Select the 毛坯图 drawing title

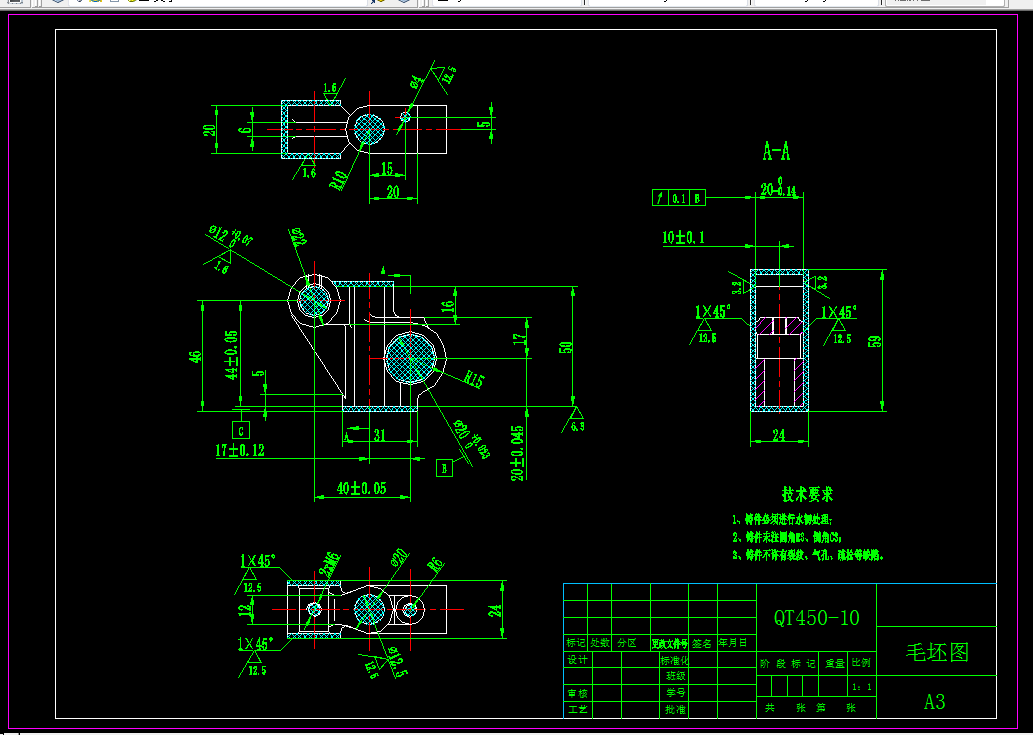[x=937, y=651]
